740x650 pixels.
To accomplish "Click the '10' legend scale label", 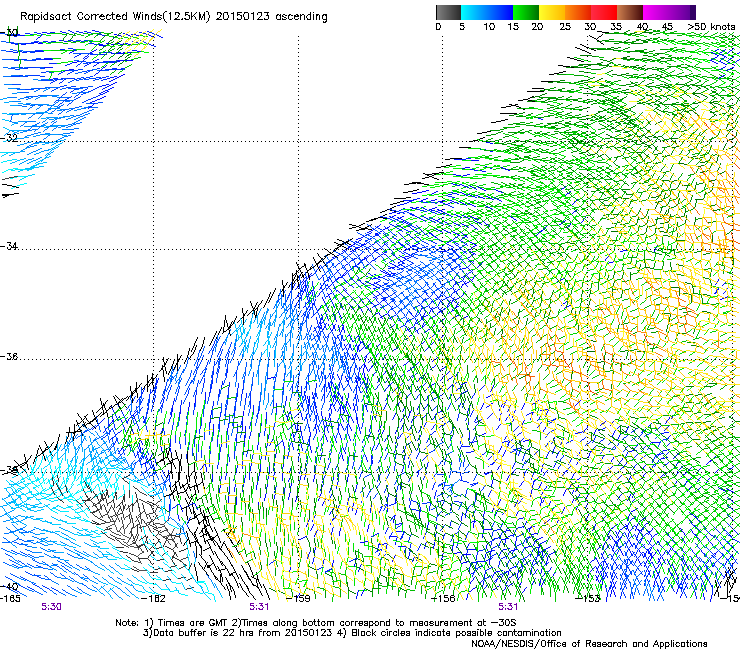I will pyautogui.click(x=489, y=27).
